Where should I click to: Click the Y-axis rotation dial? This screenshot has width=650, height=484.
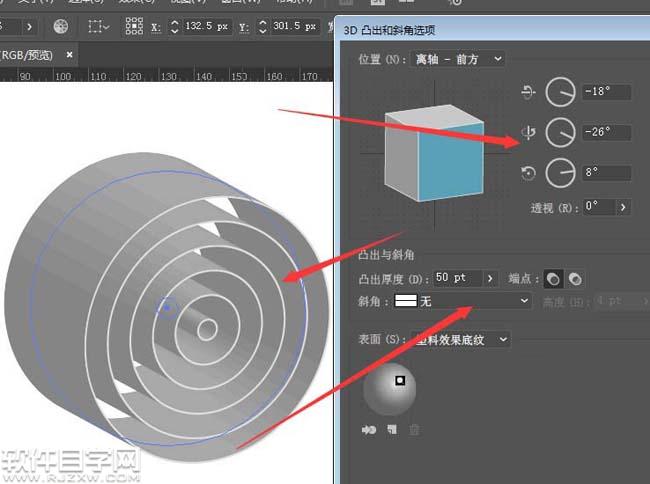point(560,132)
